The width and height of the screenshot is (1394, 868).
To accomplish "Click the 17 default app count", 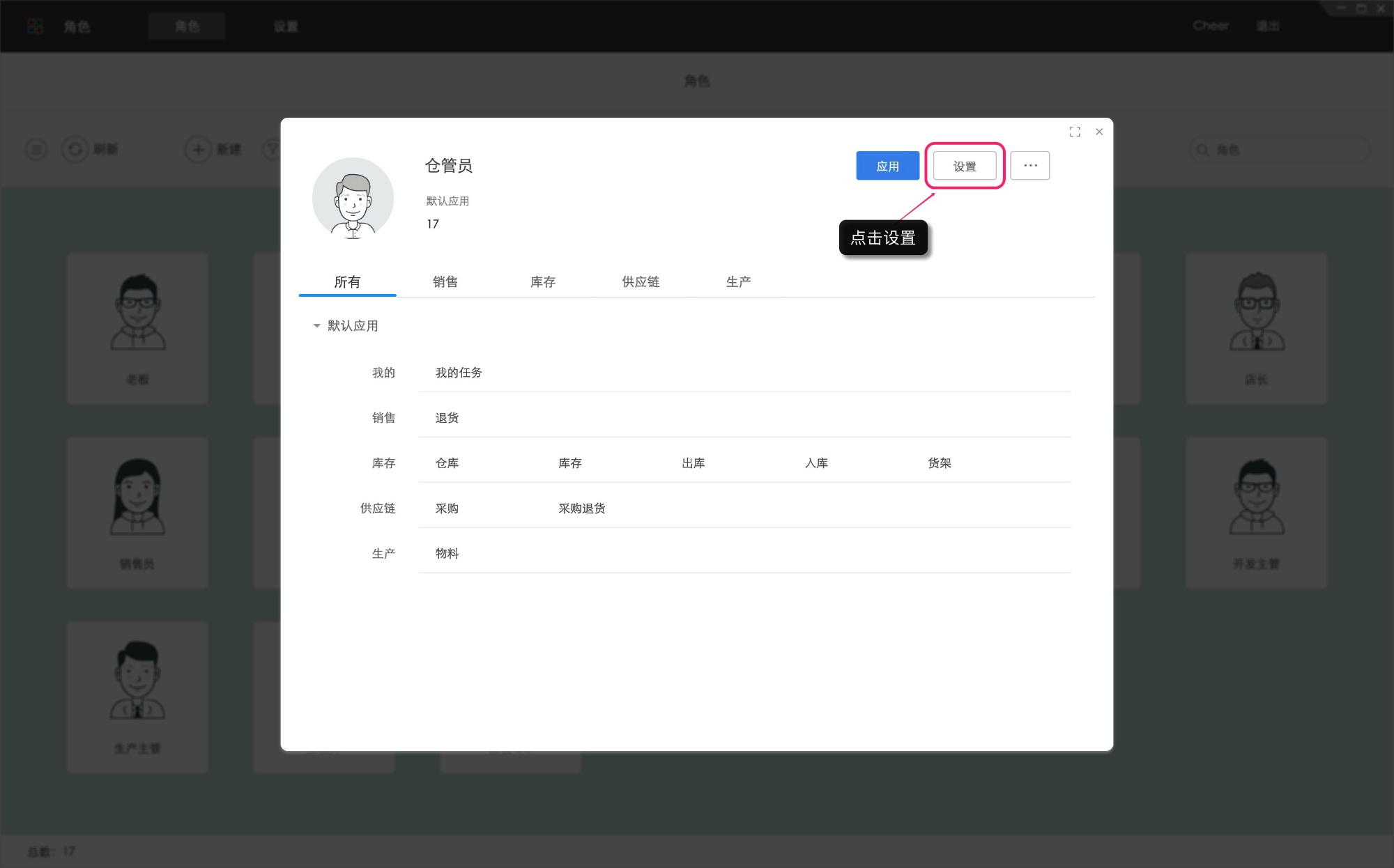I will point(433,224).
